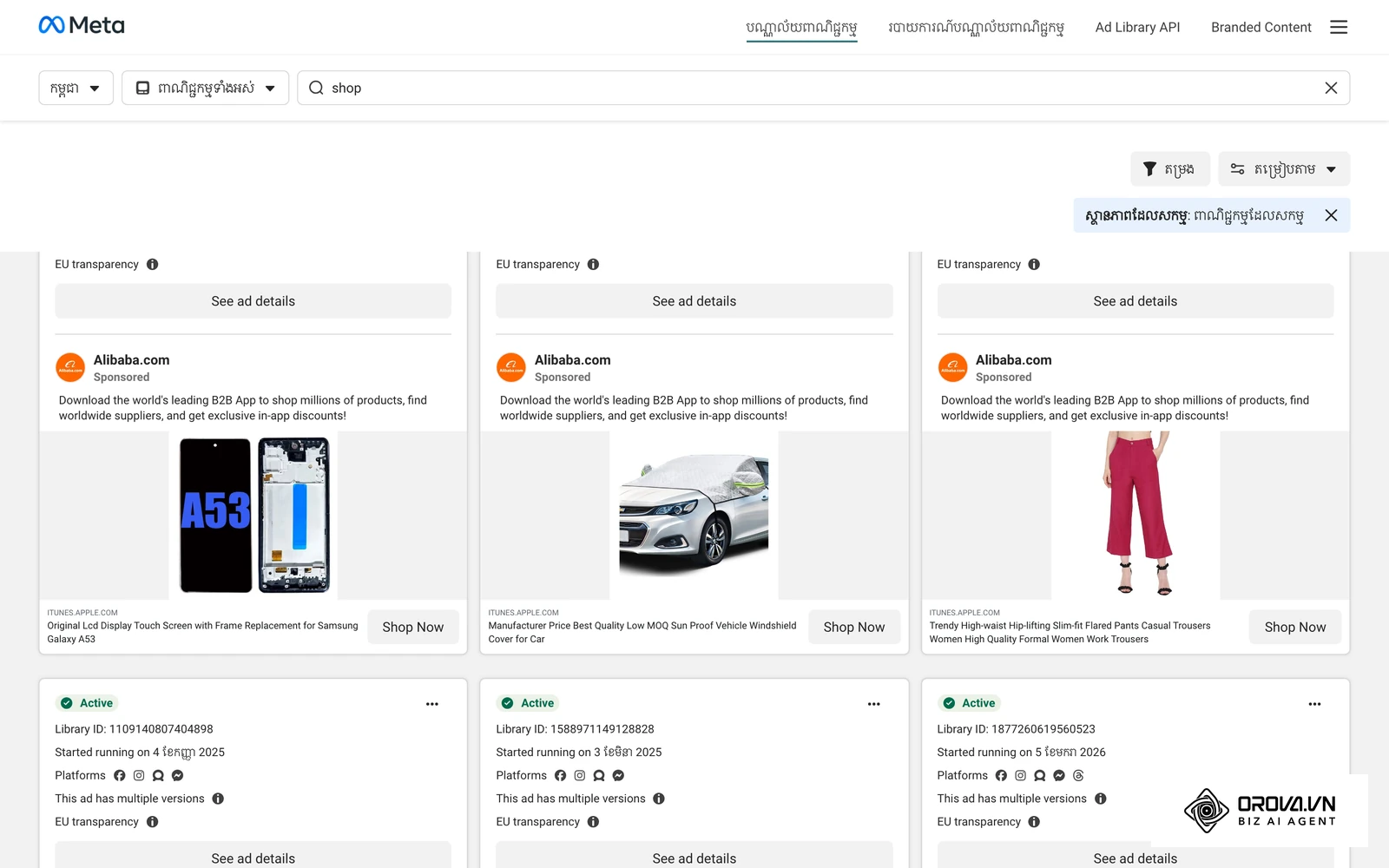Click Shop Now on the Galaxy A53 display ad
Image resolution: width=1389 pixels, height=868 pixels.
click(x=413, y=627)
